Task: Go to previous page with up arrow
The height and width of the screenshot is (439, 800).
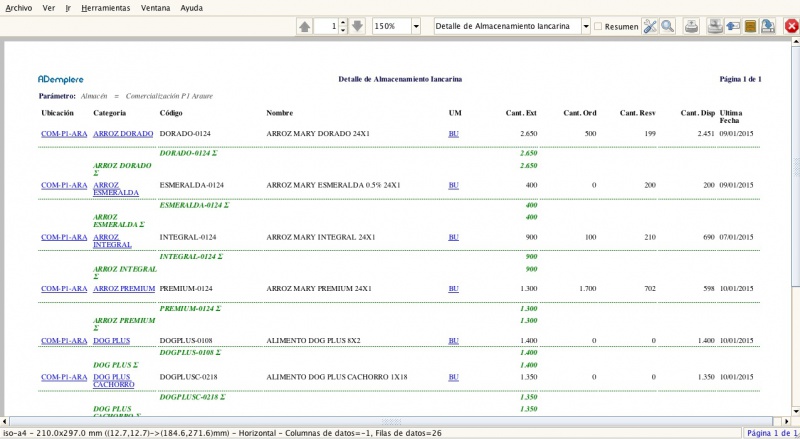Action: 305,26
